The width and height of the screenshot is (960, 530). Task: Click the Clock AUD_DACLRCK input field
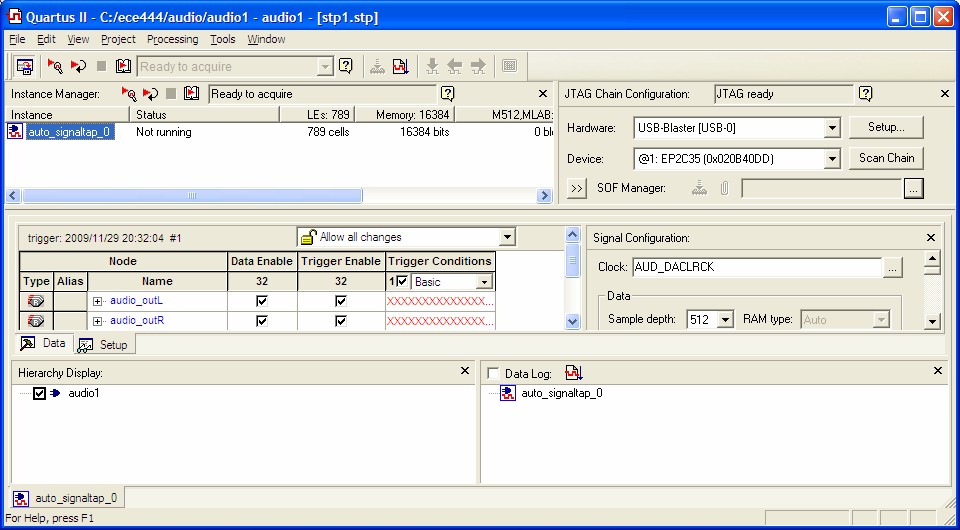click(755, 267)
